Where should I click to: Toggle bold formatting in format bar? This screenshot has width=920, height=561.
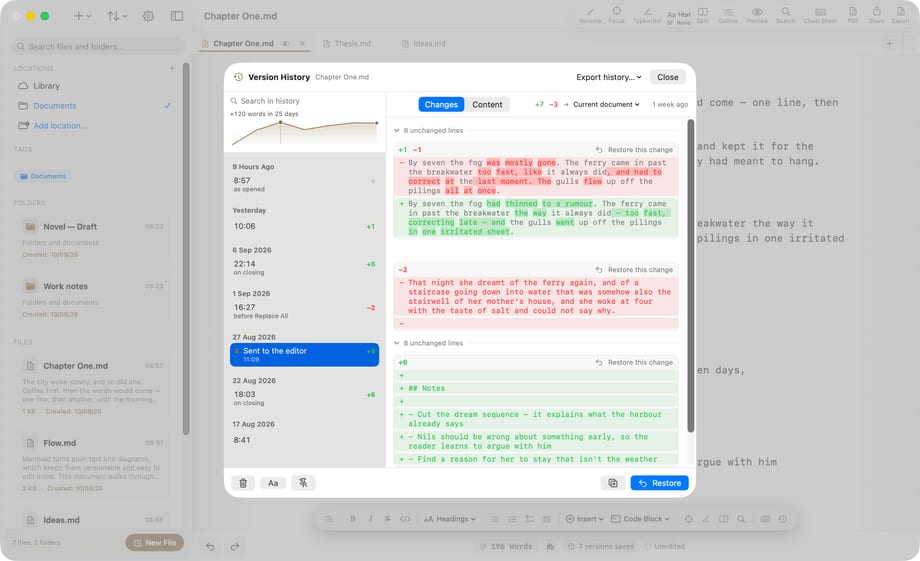pos(353,519)
